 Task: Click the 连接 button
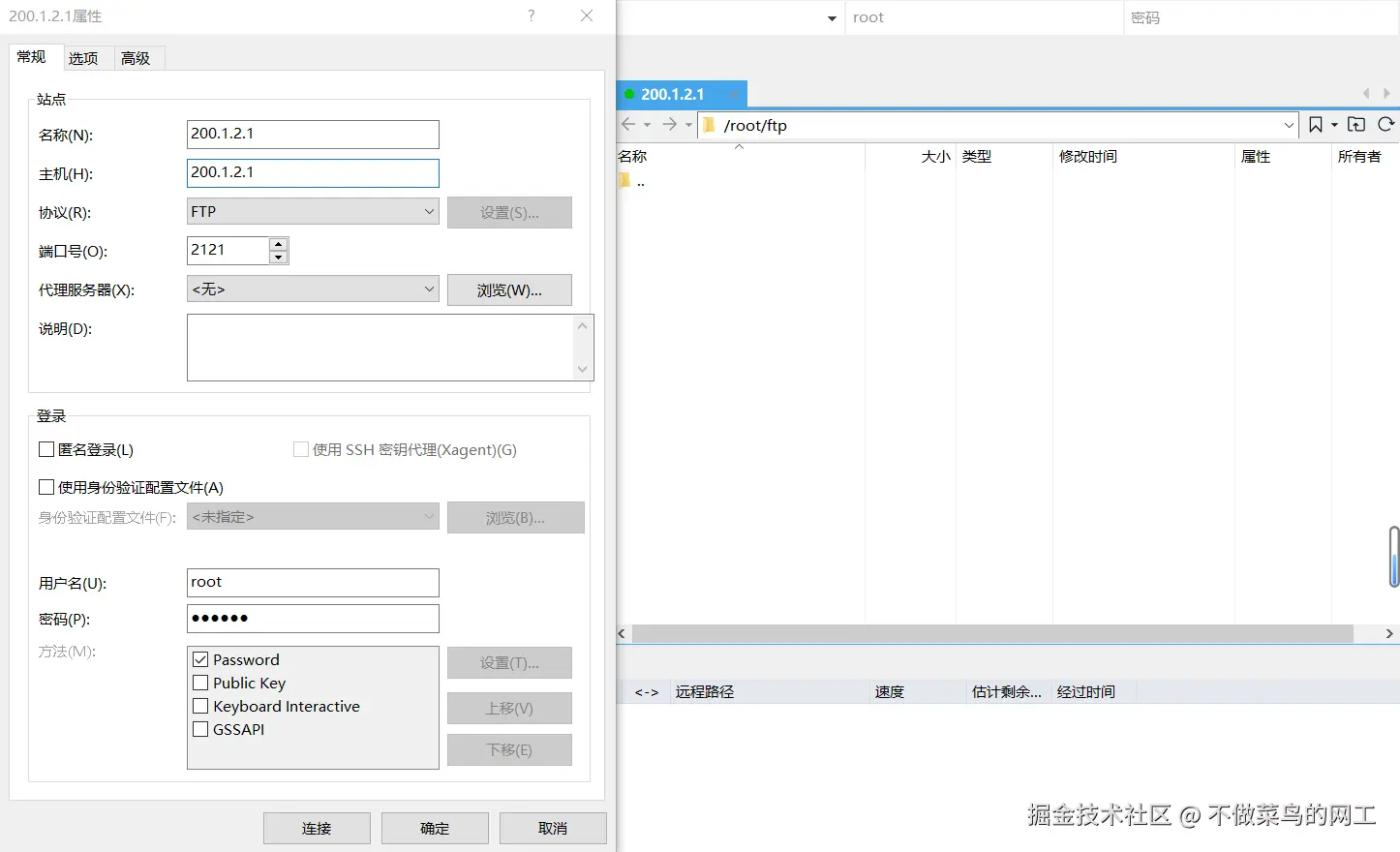[317, 828]
